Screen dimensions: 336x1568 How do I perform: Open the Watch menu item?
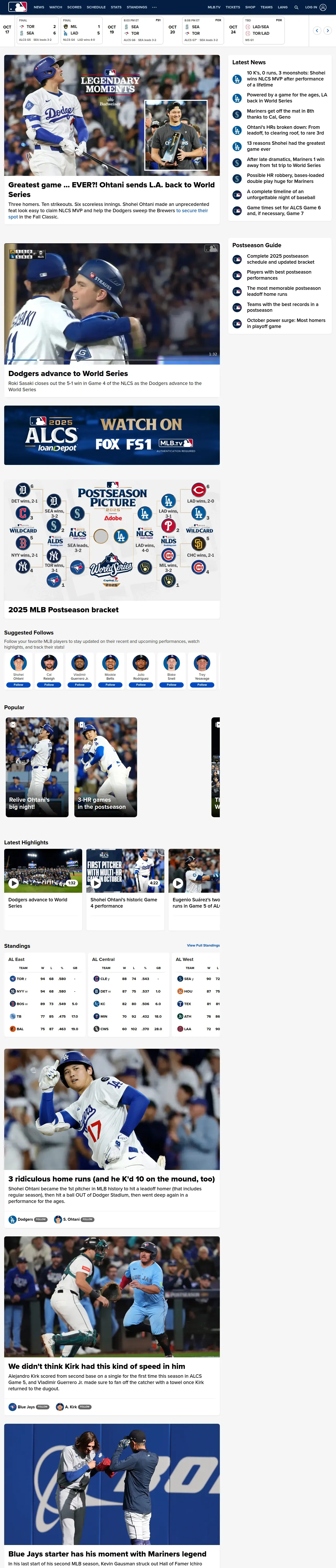[55, 7]
